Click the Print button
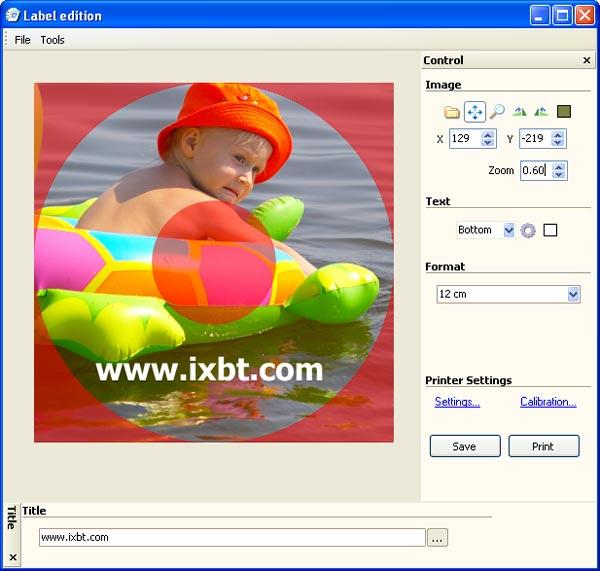600x571 pixels. point(544,446)
